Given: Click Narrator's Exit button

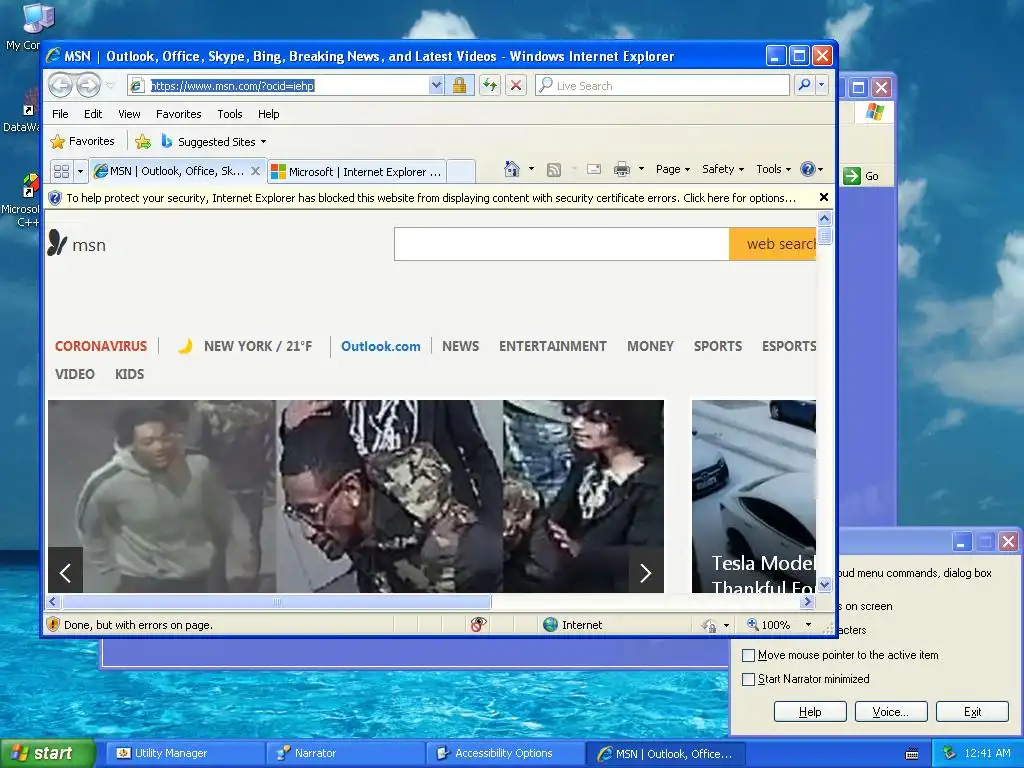Looking at the screenshot, I should coord(972,712).
